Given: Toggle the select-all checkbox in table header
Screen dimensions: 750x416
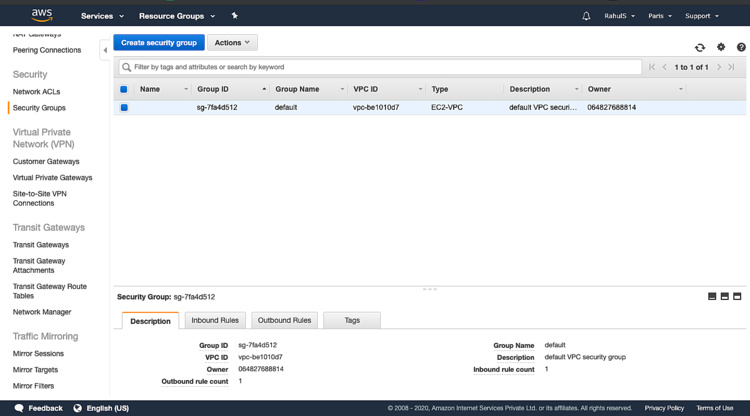Looking at the screenshot, I should pos(124,89).
